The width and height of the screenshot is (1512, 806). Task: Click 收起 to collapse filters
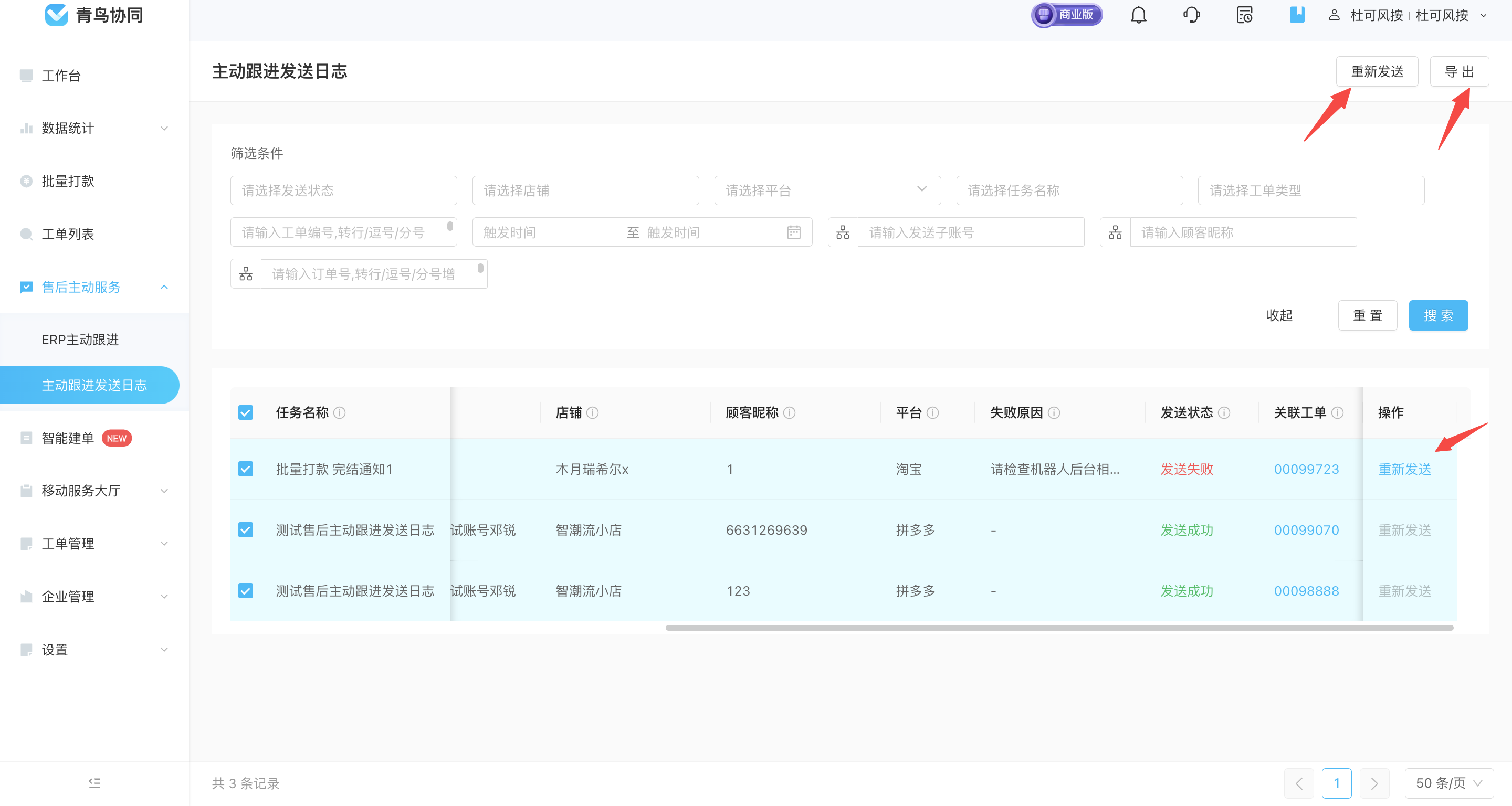[x=1279, y=315]
